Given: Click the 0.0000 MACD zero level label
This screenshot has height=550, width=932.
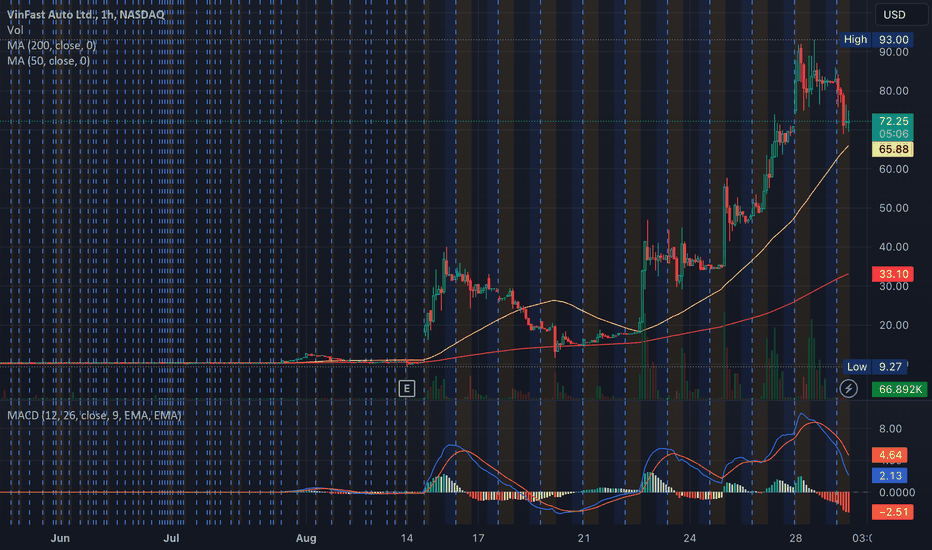Looking at the screenshot, I should (897, 492).
